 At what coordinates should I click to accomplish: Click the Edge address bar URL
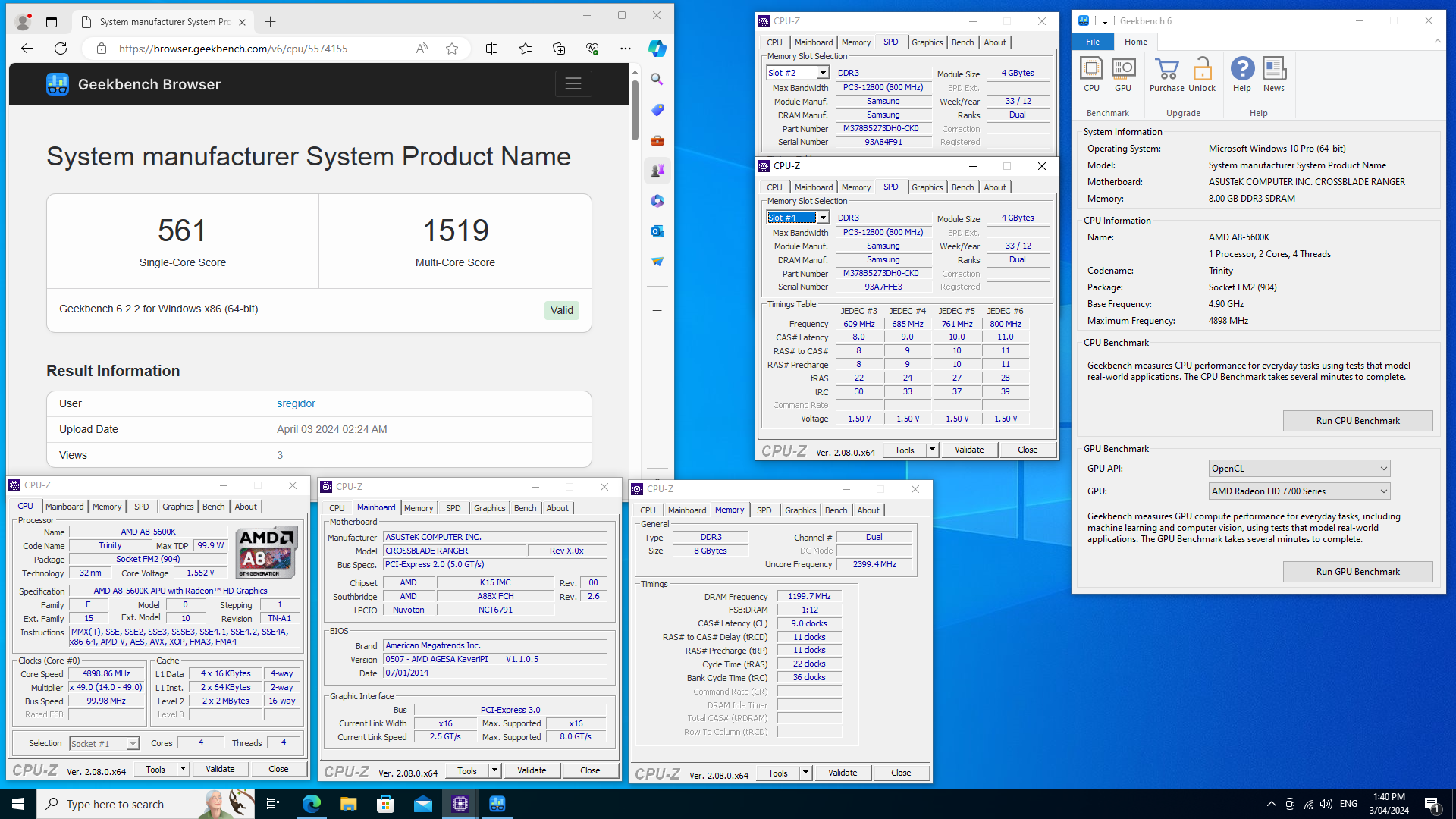(233, 49)
